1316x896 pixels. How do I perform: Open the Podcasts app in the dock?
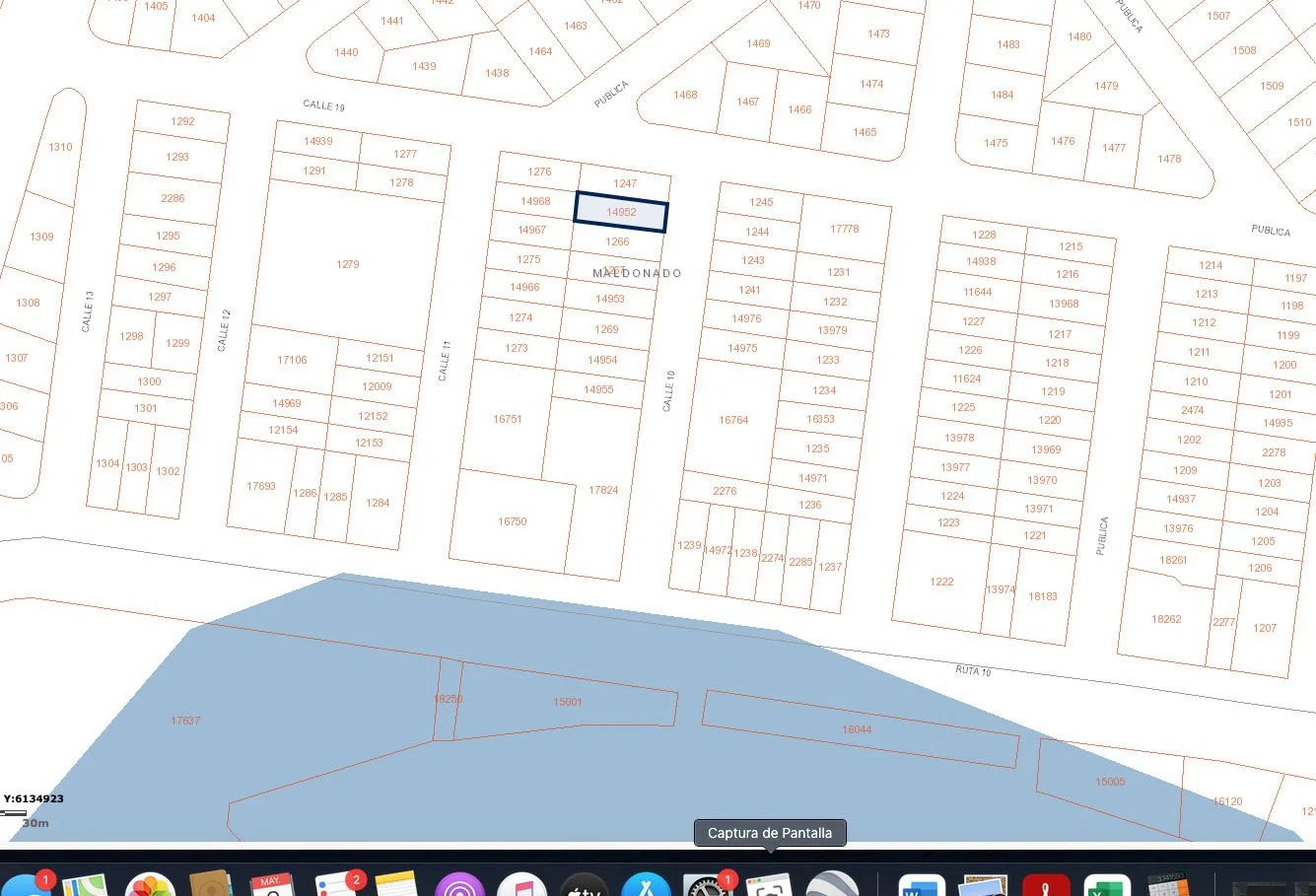click(458, 886)
